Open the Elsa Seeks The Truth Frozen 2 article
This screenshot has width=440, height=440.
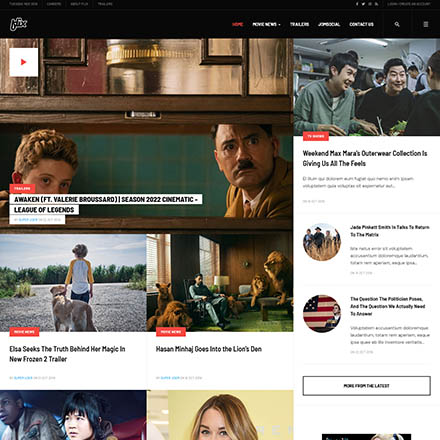coord(67,354)
